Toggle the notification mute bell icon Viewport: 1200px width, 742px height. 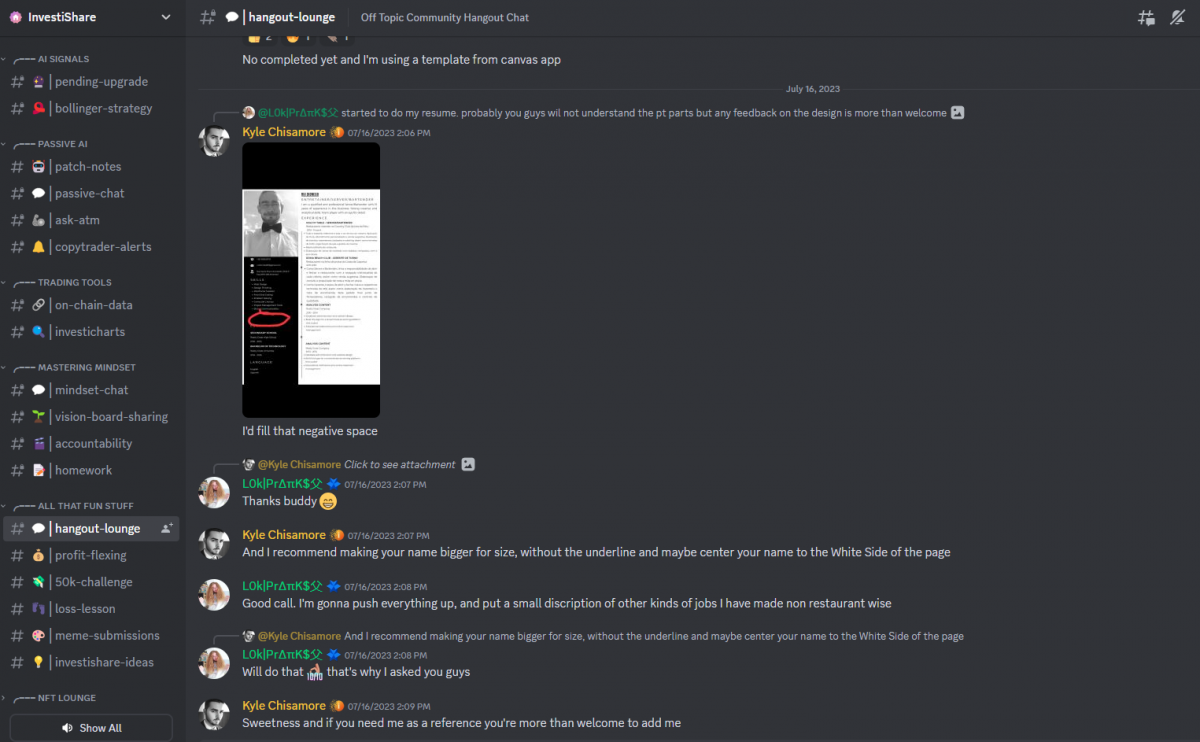[1177, 17]
